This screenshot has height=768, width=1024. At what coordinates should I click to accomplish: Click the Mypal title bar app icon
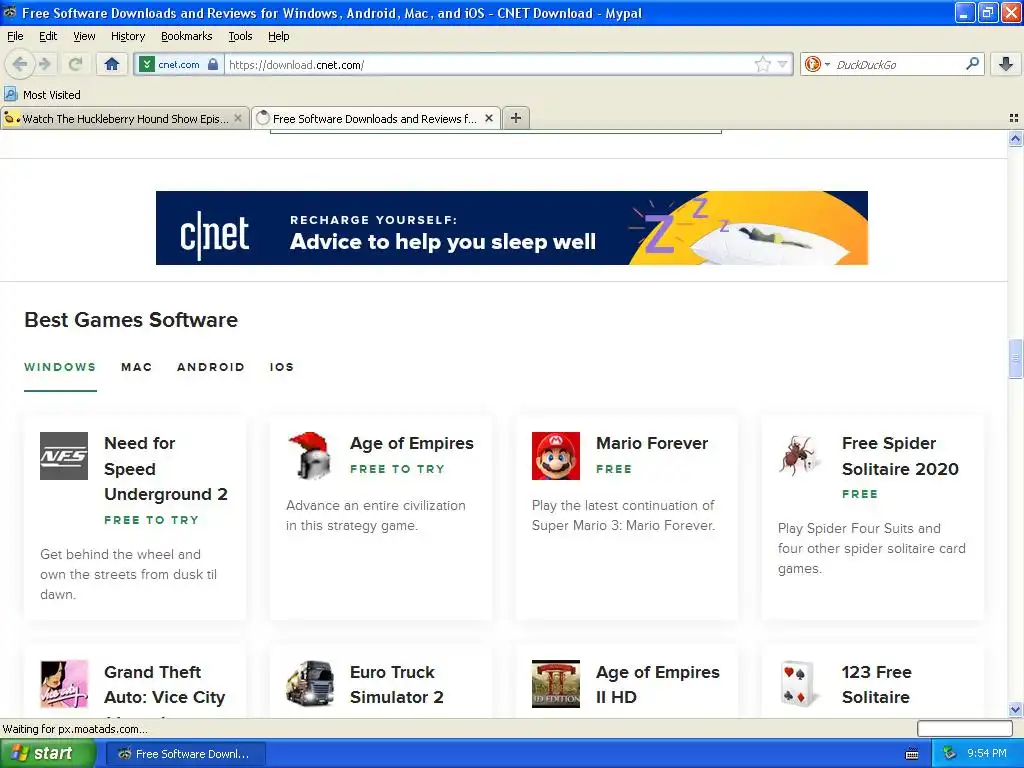[x=10, y=12]
